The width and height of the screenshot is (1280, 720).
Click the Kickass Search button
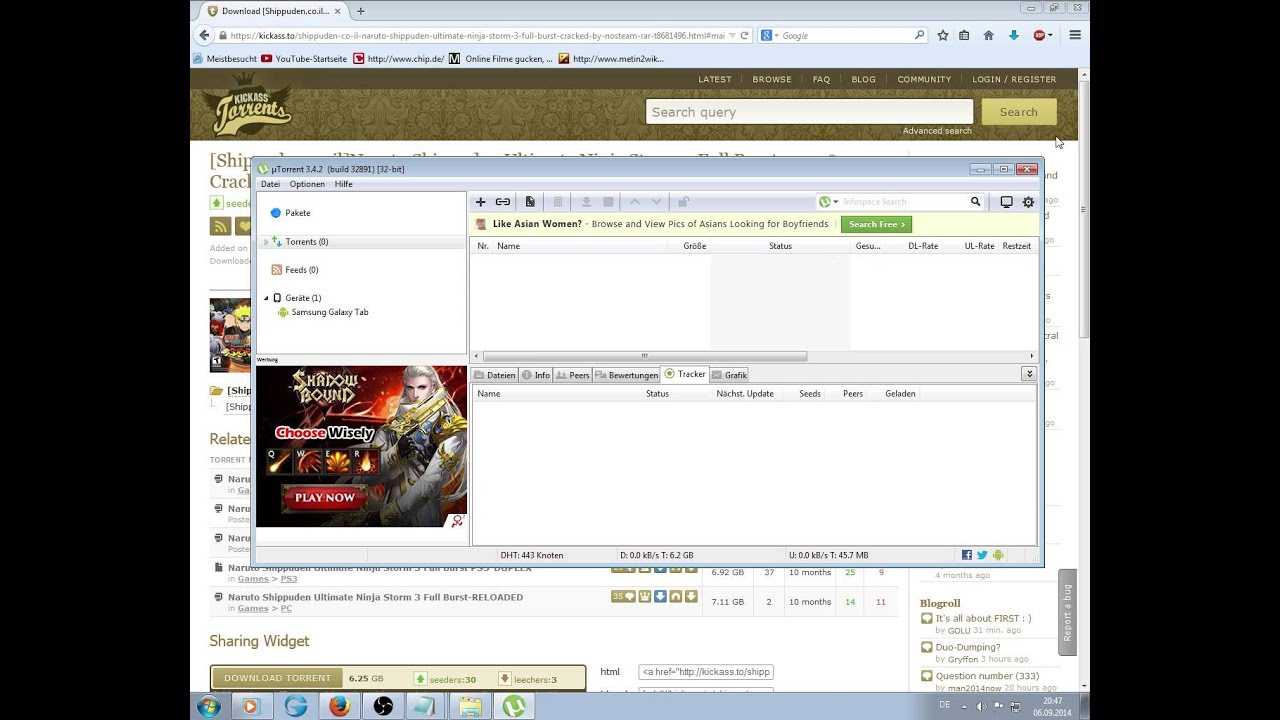point(1019,112)
